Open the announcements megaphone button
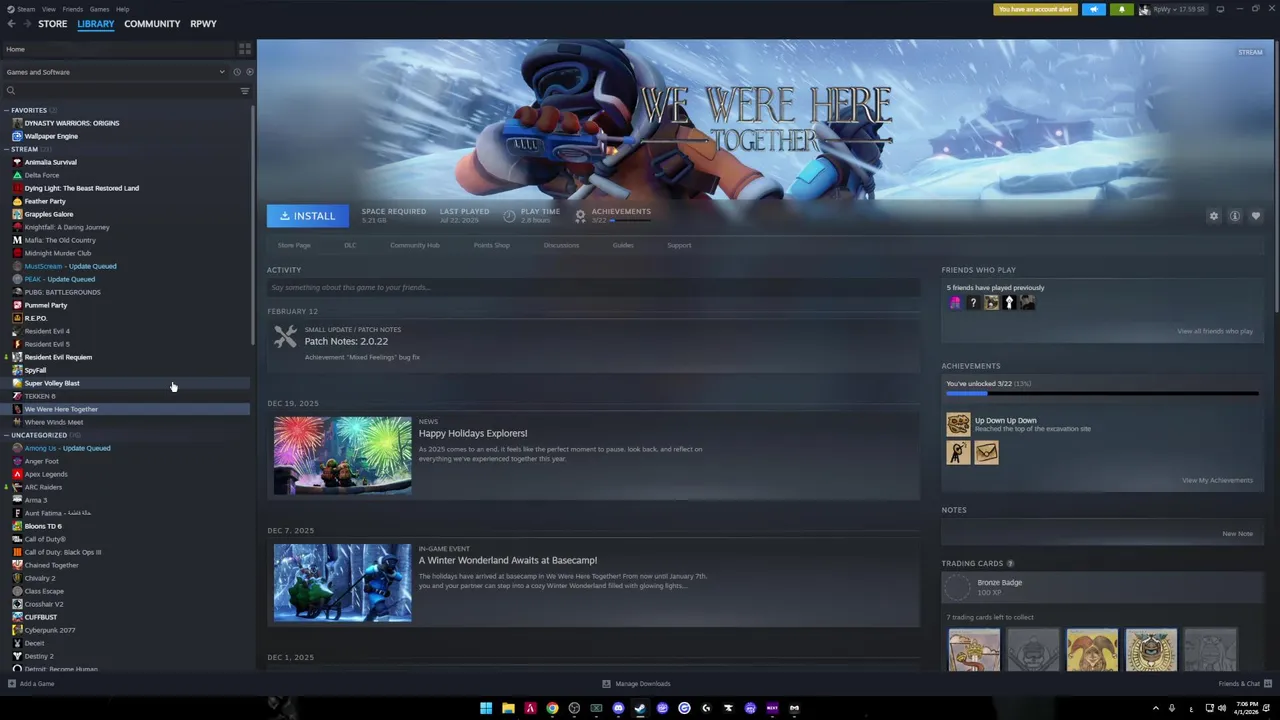The width and height of the screenshot is (1280, 720). click(x=1094, y=9)
